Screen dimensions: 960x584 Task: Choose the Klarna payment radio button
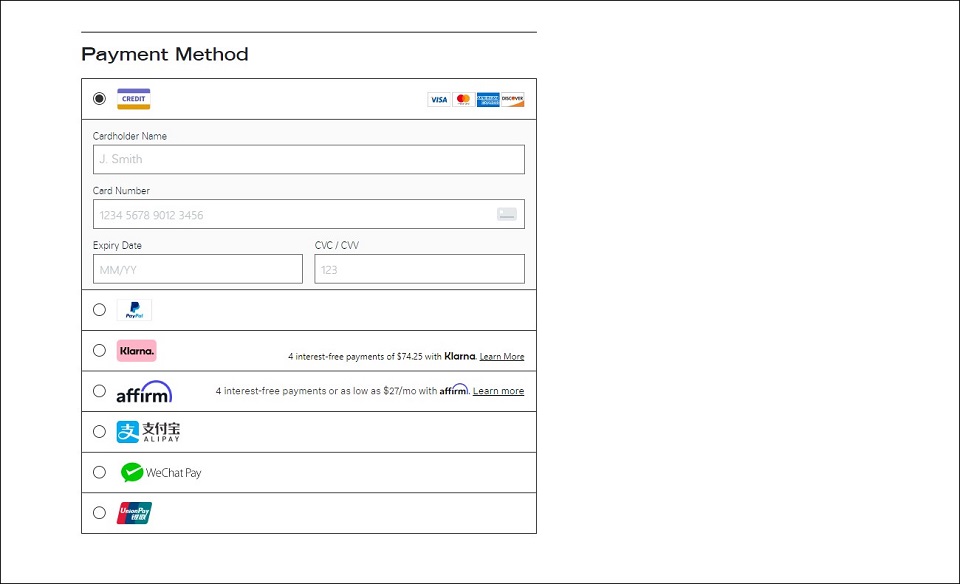(99, 350)
